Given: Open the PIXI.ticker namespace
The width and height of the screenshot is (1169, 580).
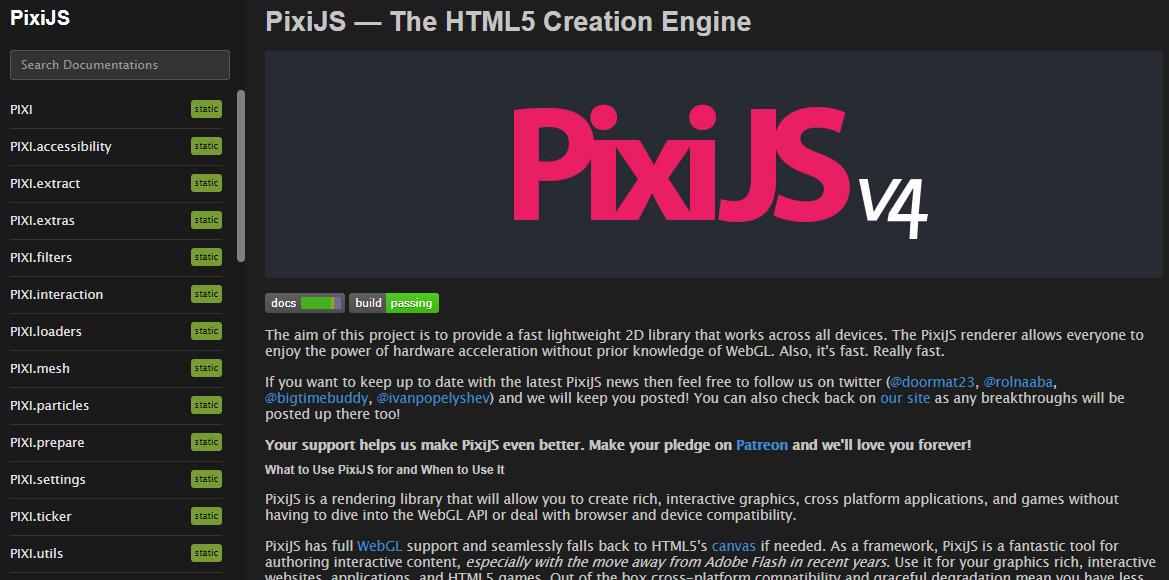Looking at the screenshot, I should tap(41, 516).
